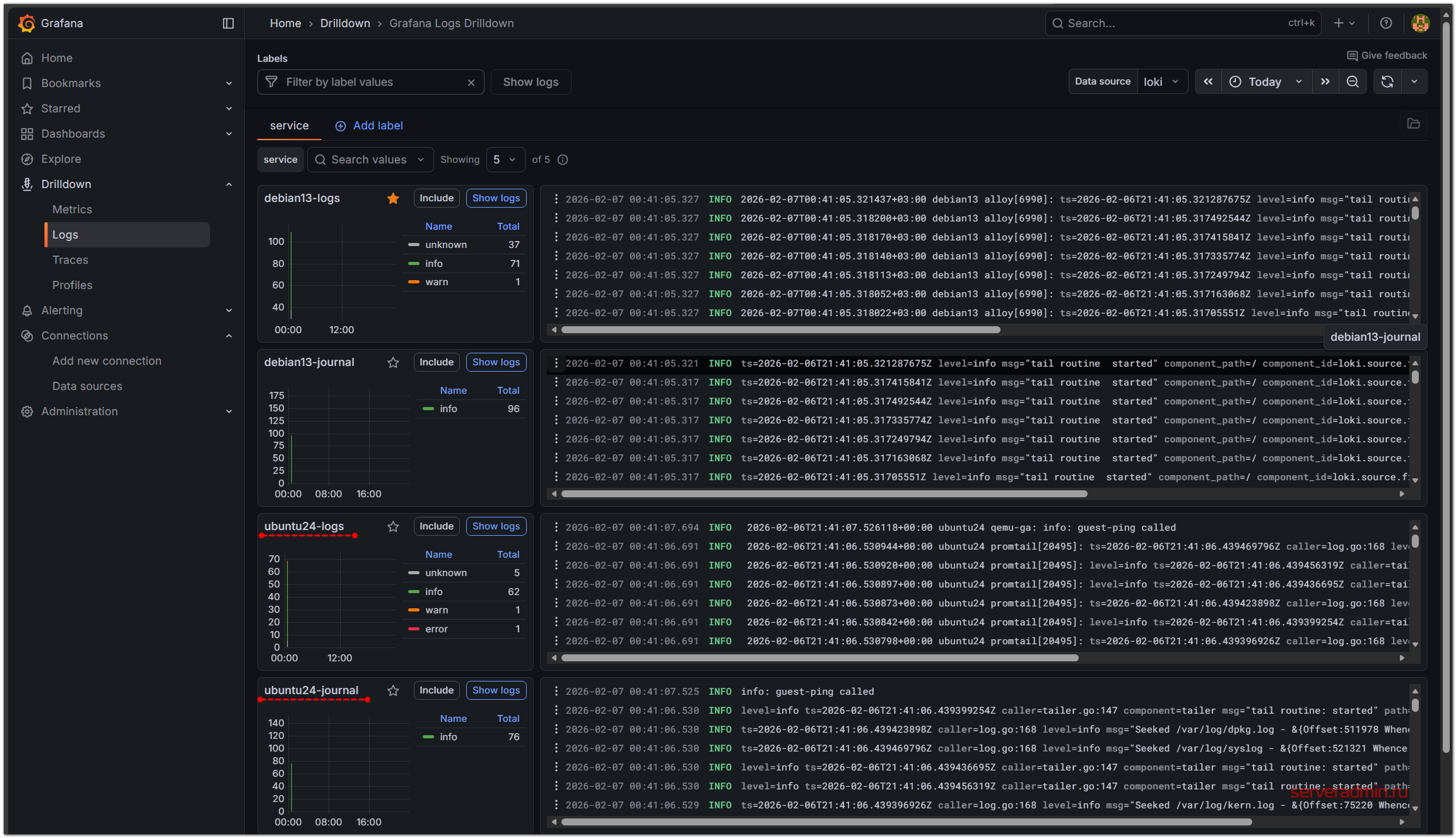The width and height of the screenshot is (1456, 838).
Task: Star the ubuntu24-logs service
Action: (x=393, y=527)
